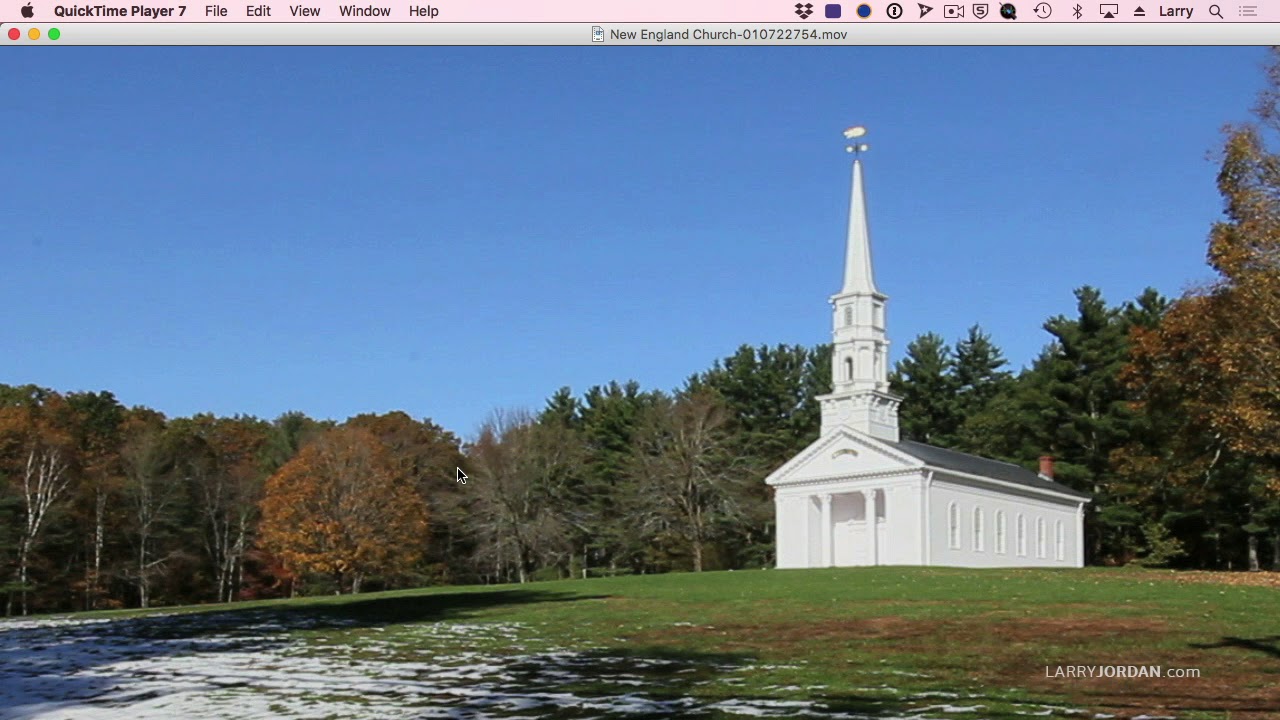This screenshot has width=1280, height=720.
Task: Click the purple square menu bar icon
Action: coord(833,11)
